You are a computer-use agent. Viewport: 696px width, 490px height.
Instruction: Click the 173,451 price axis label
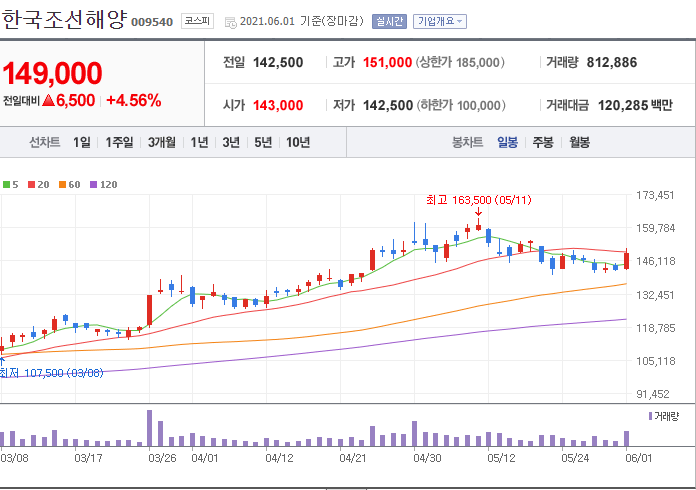click(655, 195)
